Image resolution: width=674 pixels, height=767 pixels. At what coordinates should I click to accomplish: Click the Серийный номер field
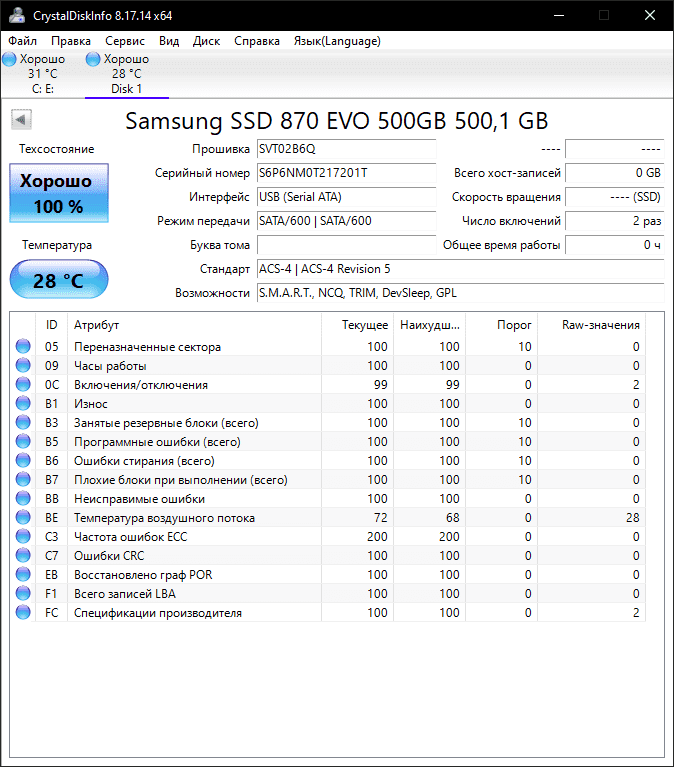click(x=346, y=173)
